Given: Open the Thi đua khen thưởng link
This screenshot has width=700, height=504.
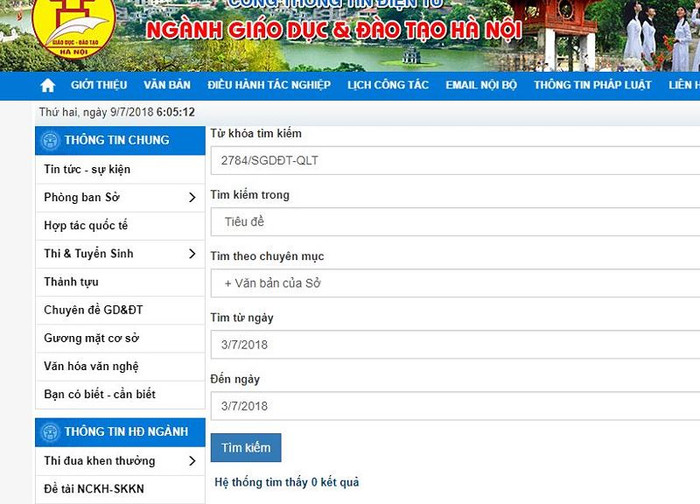Looking at the screenshot, I should tap(100, 461).
